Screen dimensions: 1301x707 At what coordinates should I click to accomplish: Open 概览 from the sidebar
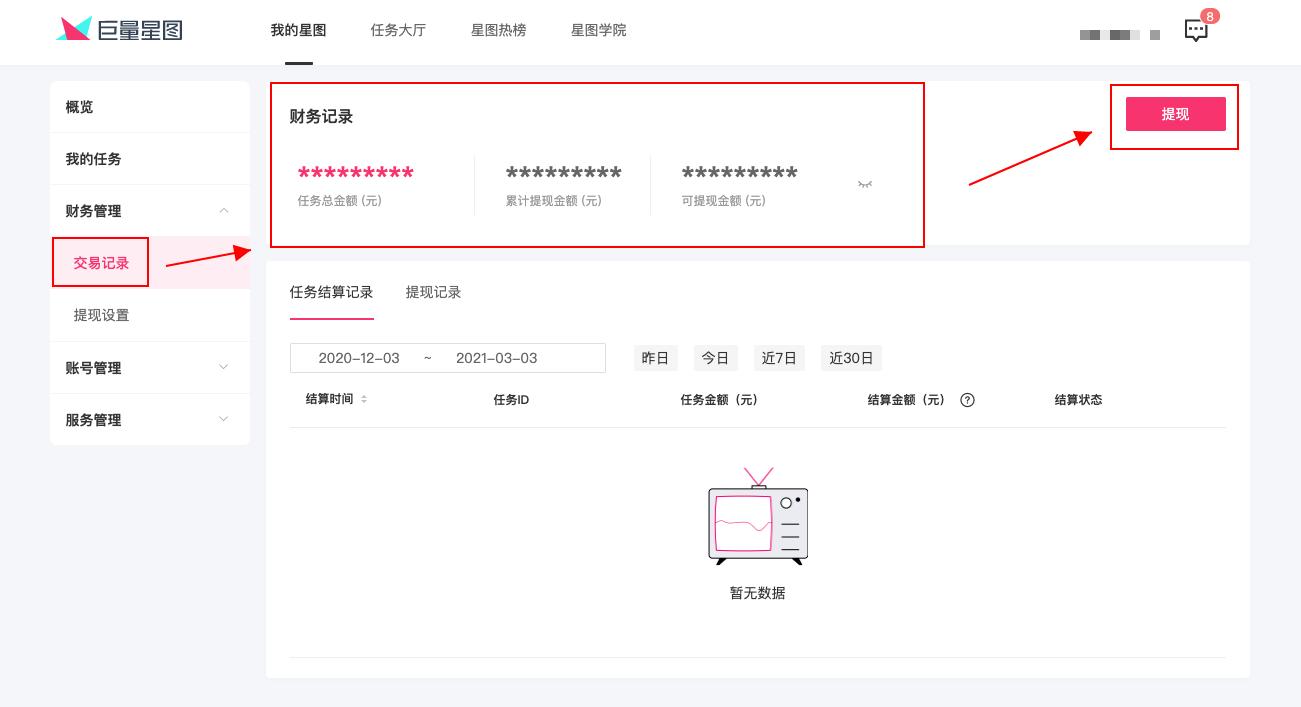[79, 106]
